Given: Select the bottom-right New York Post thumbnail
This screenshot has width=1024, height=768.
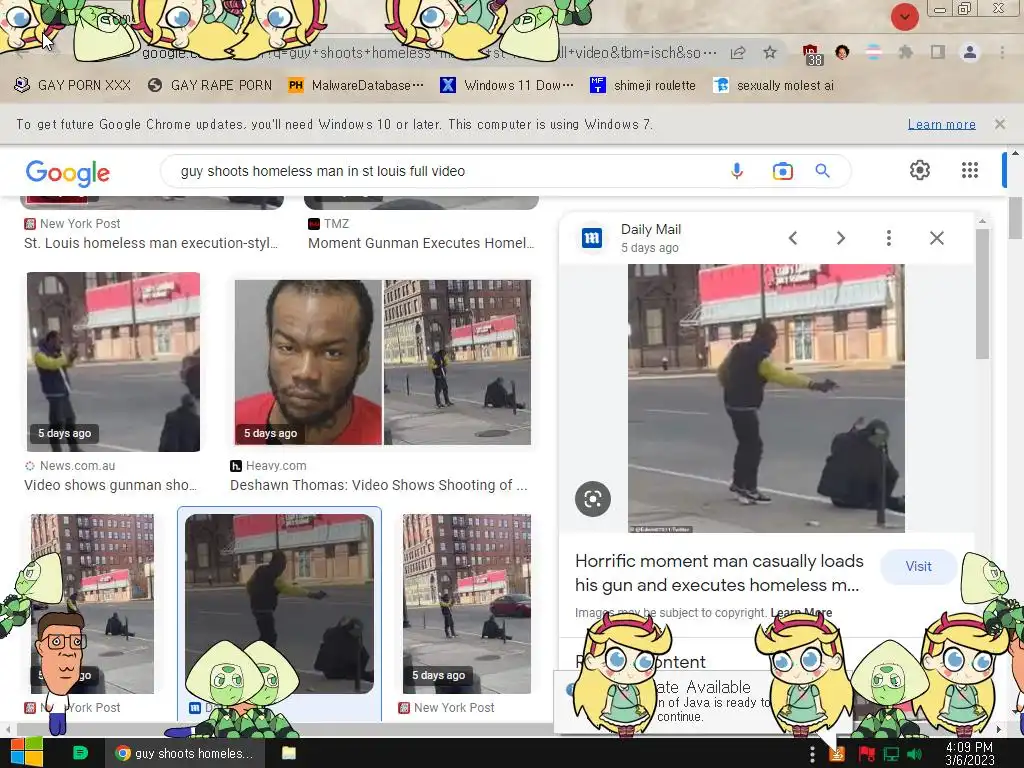Looking at the screenshot, I should click(467, 604).
